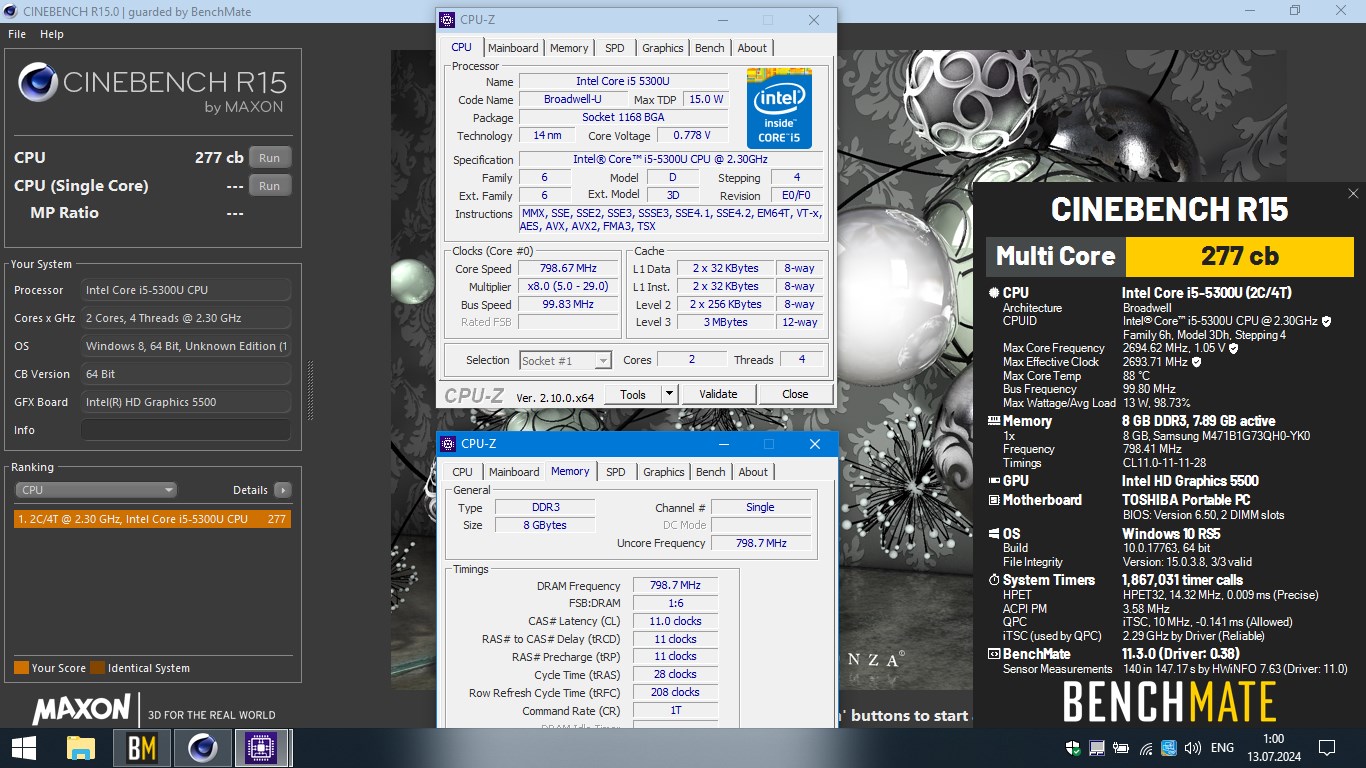The height and width of the screenshot is (768, 1366).
Task: Click the ENG language indicator
Action: [1222, 748]
